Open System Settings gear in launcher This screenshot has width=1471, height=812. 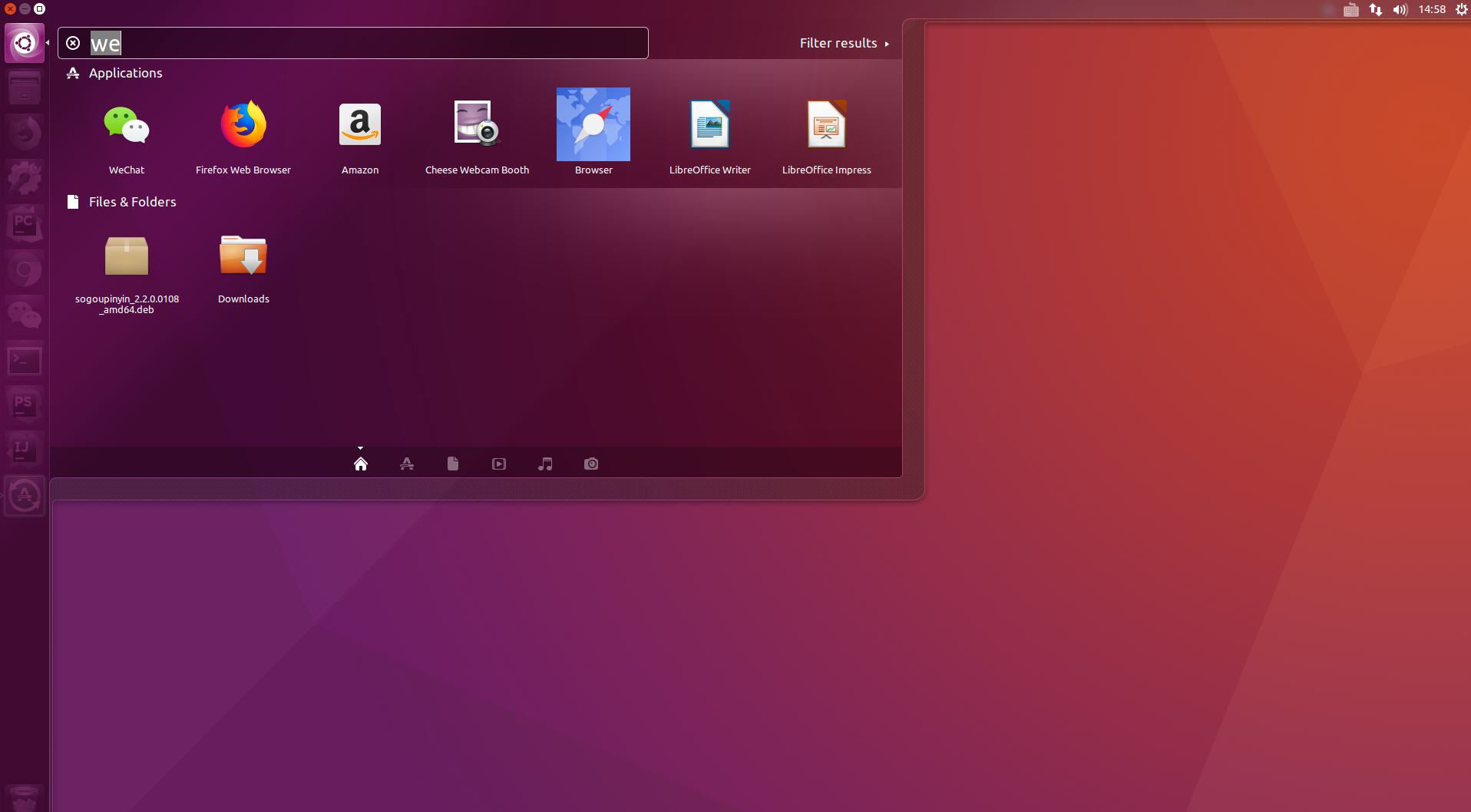[25, 179]
